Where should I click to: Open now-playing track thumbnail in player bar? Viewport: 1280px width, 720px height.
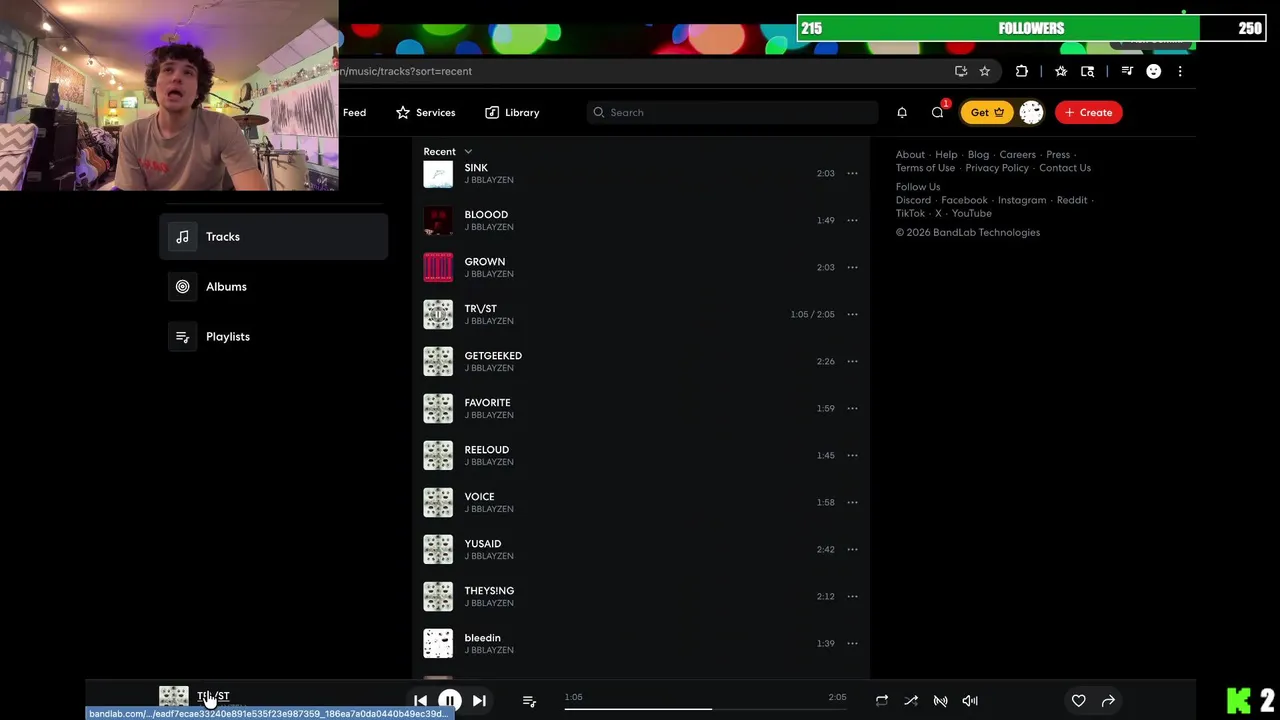pos(174,697)
